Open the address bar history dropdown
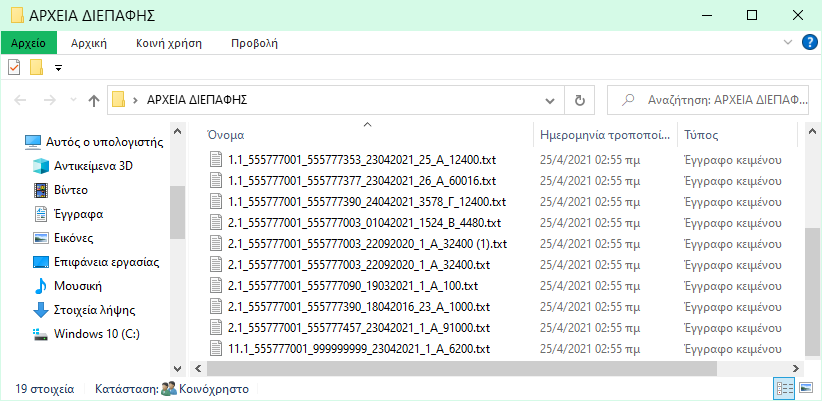822x401 pixels. (x=550, y=100)
